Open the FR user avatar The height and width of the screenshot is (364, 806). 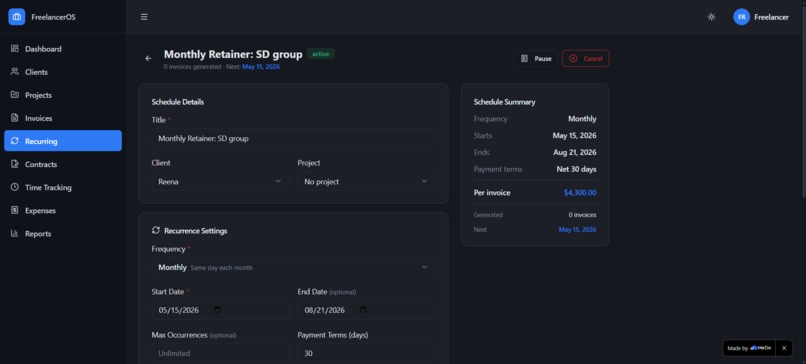pyautogui.click(x=741, y=17)
